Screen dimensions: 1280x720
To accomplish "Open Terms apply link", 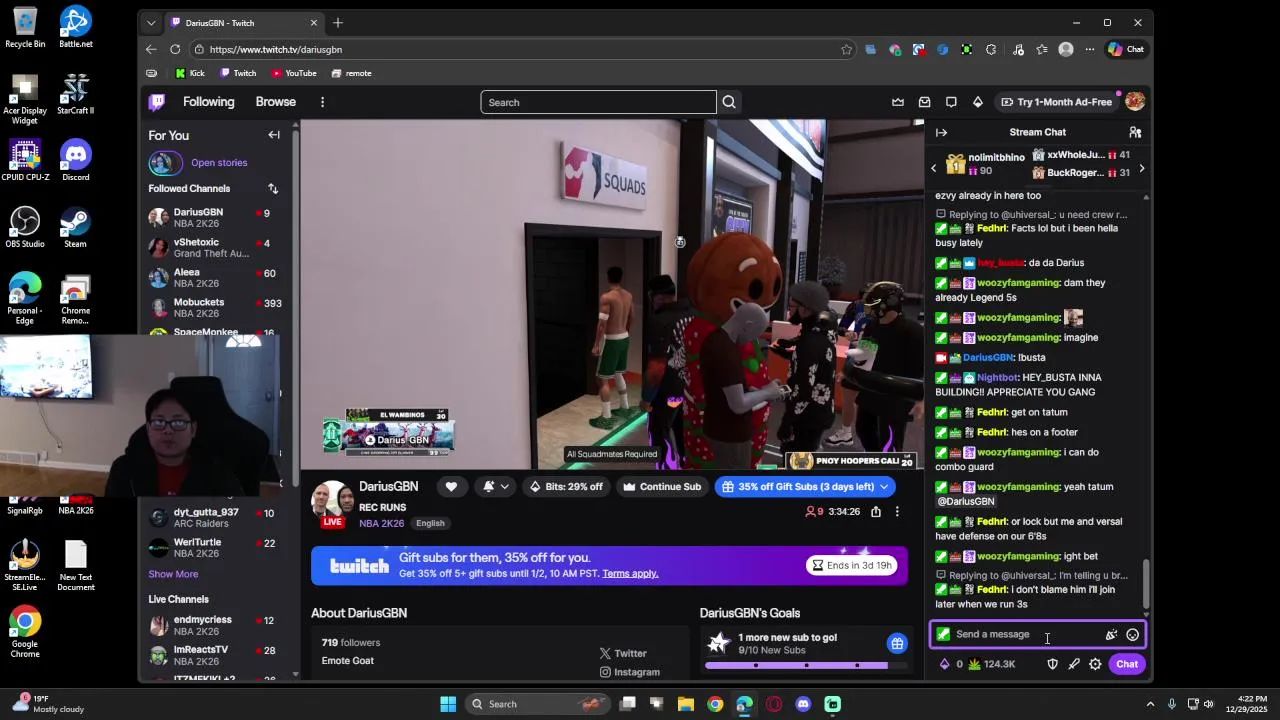I will pos(630,573).
